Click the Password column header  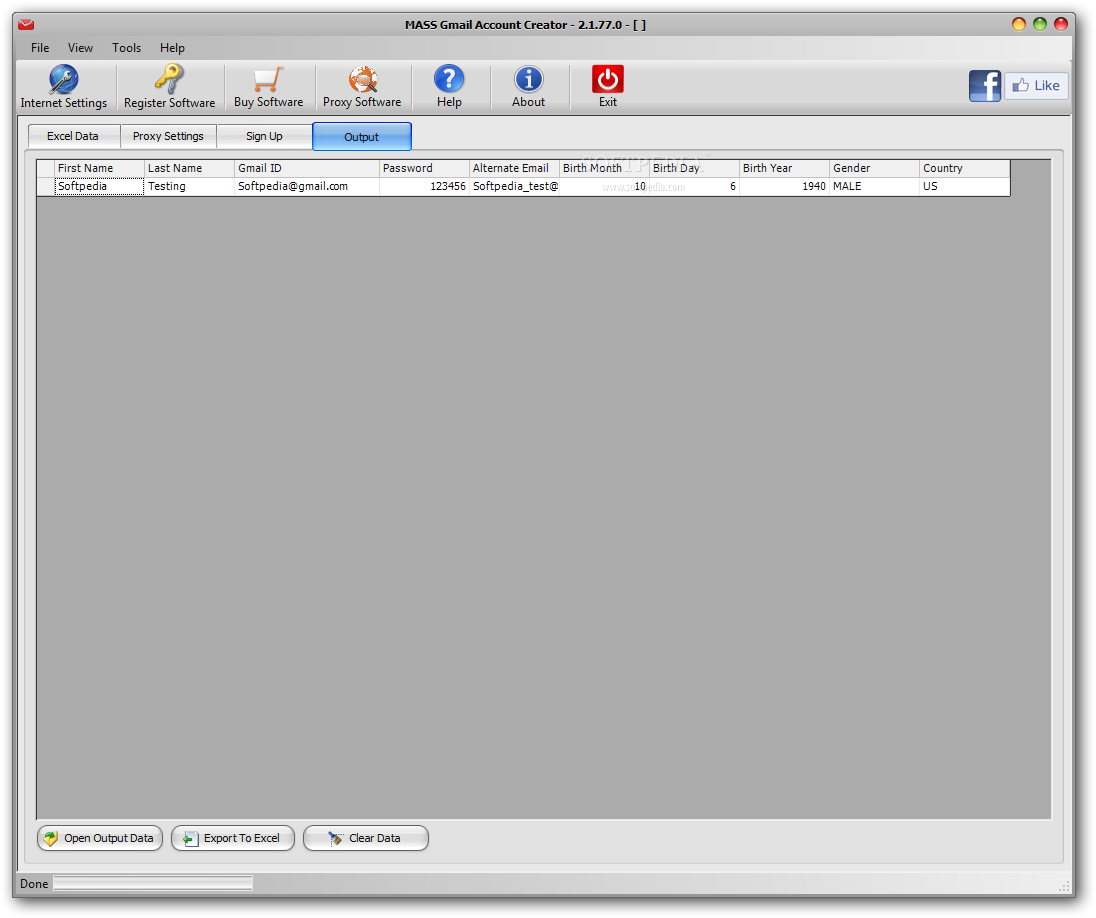[x=424, y=168]
